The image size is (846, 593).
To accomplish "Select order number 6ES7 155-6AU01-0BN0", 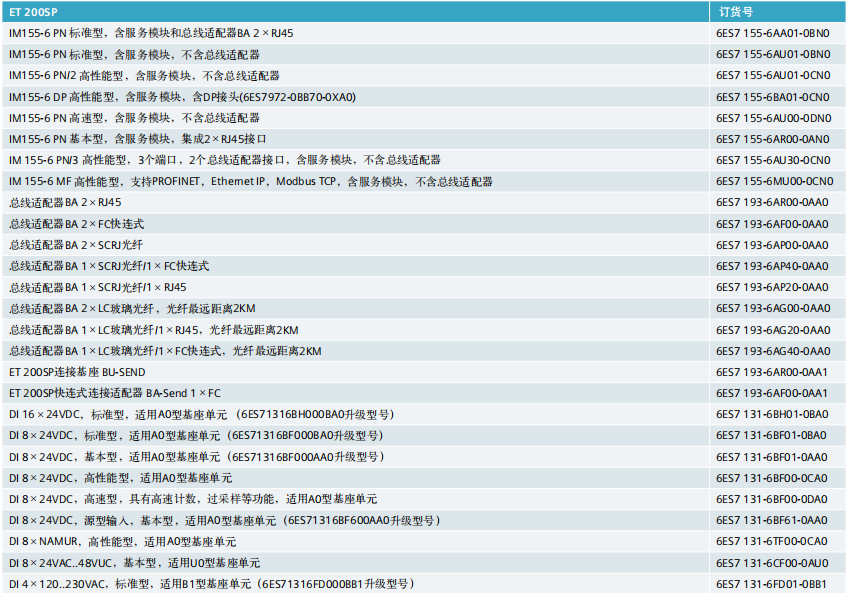I will pos(773,54).
